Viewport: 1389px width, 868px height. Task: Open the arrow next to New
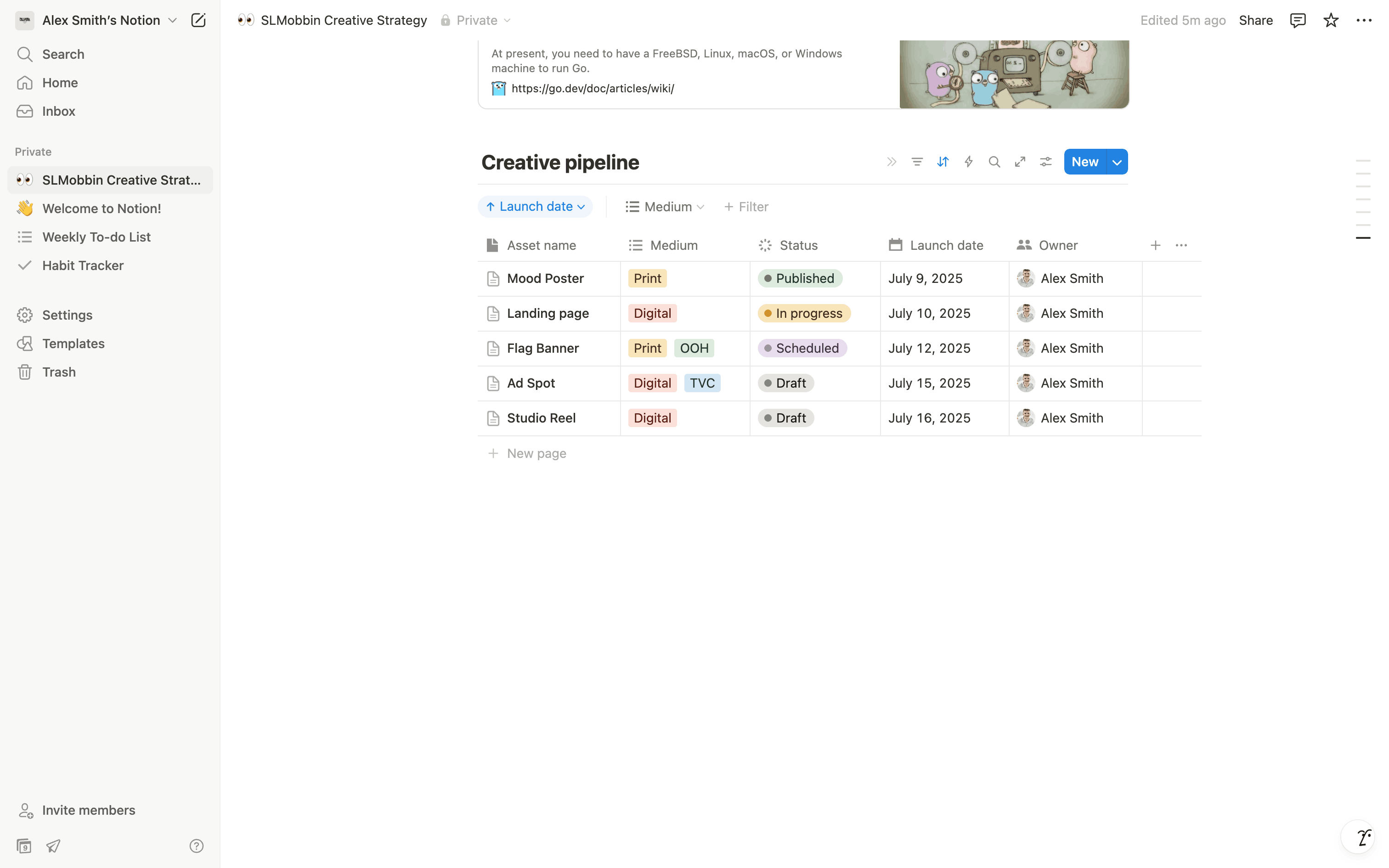pyautogui.click(x=1117, y=163)
